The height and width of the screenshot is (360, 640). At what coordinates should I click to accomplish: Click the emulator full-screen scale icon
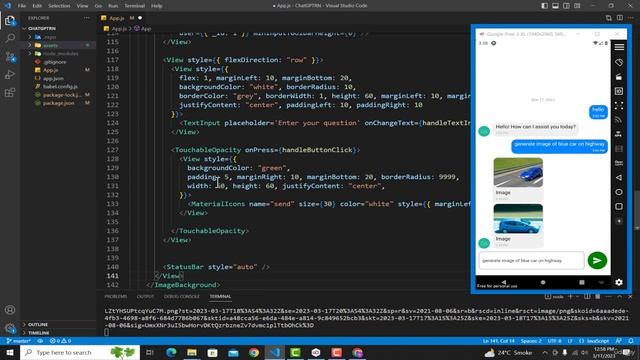619,106
